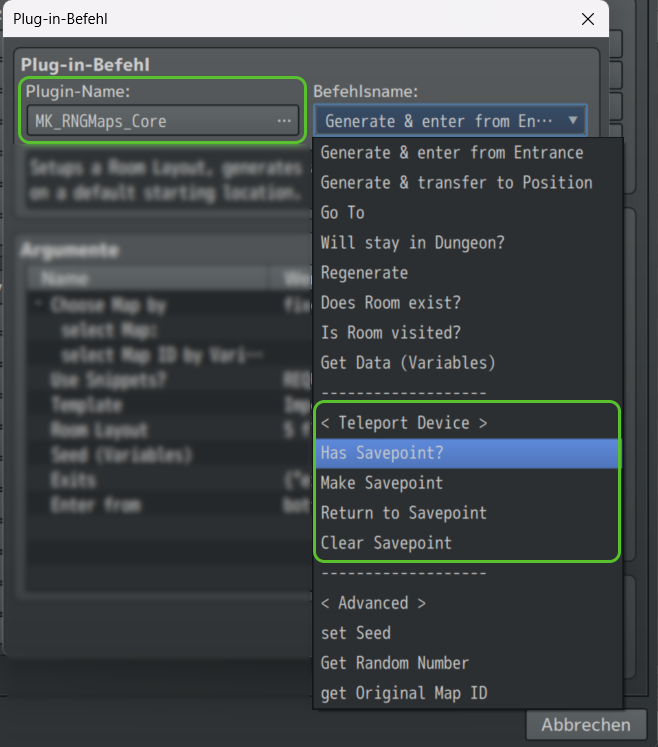This screenshot has width=658, height=747.
Task: Select 'Is Room visited?' entry
Action: click(468, 333)
